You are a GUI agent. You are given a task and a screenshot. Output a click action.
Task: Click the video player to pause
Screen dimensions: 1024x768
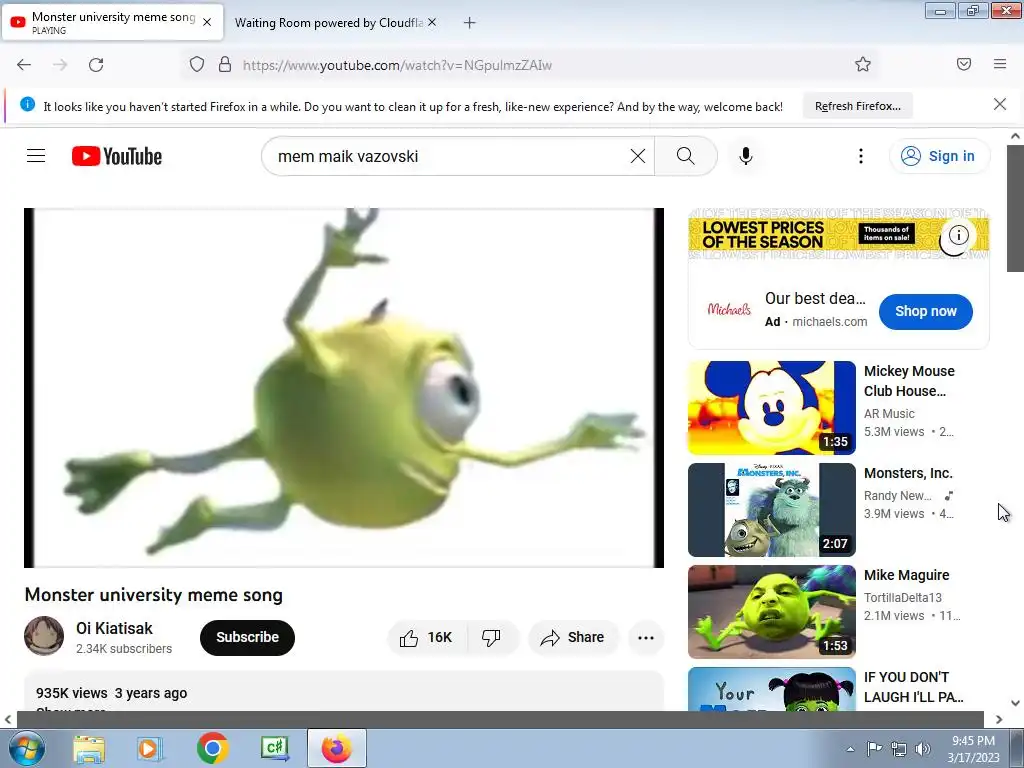(344, 388)
